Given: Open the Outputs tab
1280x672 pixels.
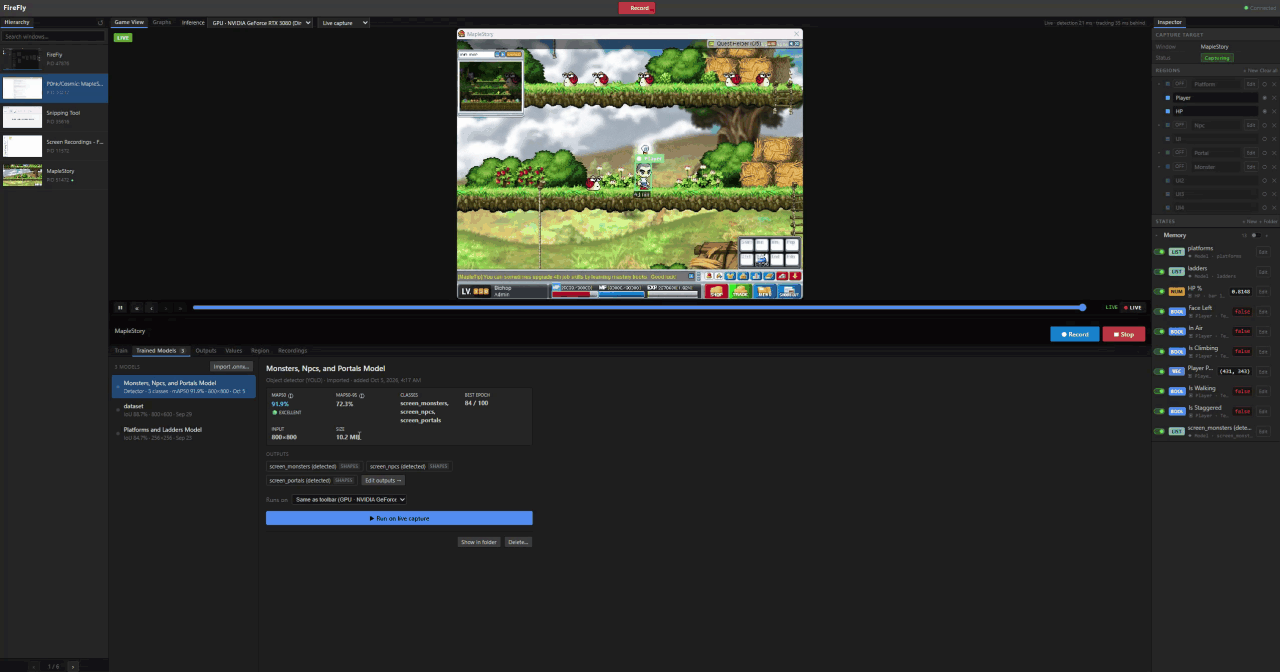Looking at the screenshot, I should 206,351.
